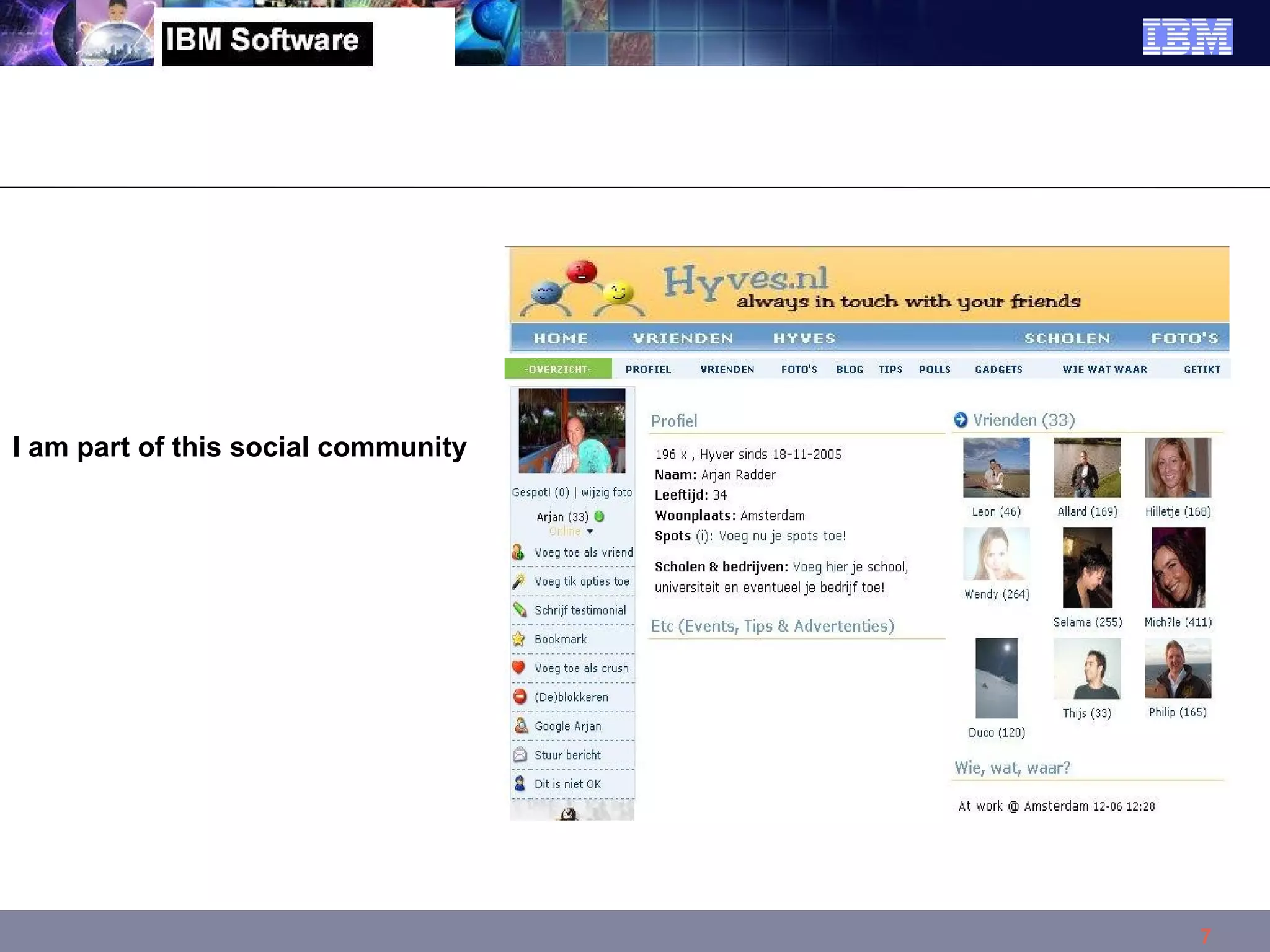Click the Wie, wat, waar? heading

(x=1012, y=768)
